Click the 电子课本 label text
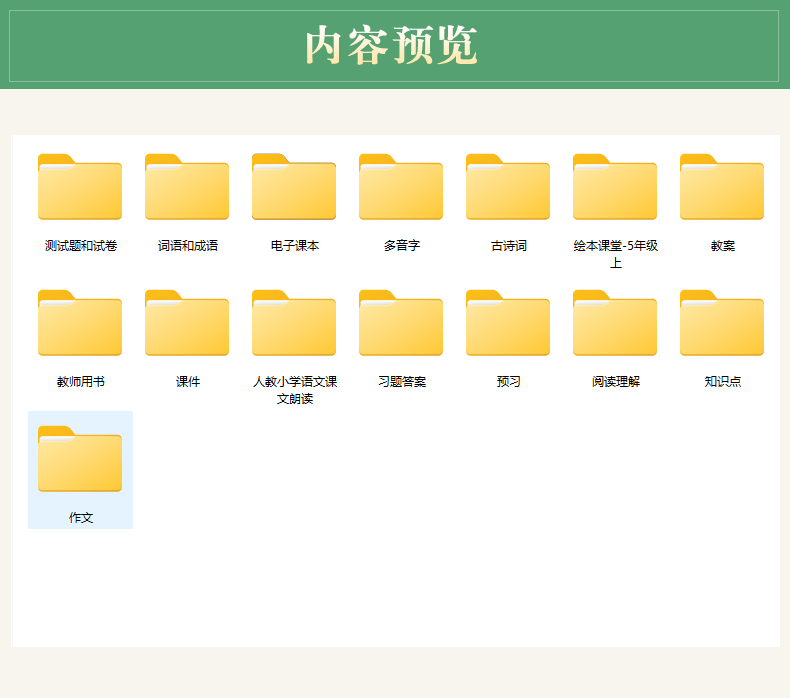This screenshot has width=790, height=698. (x=295, y=246)
